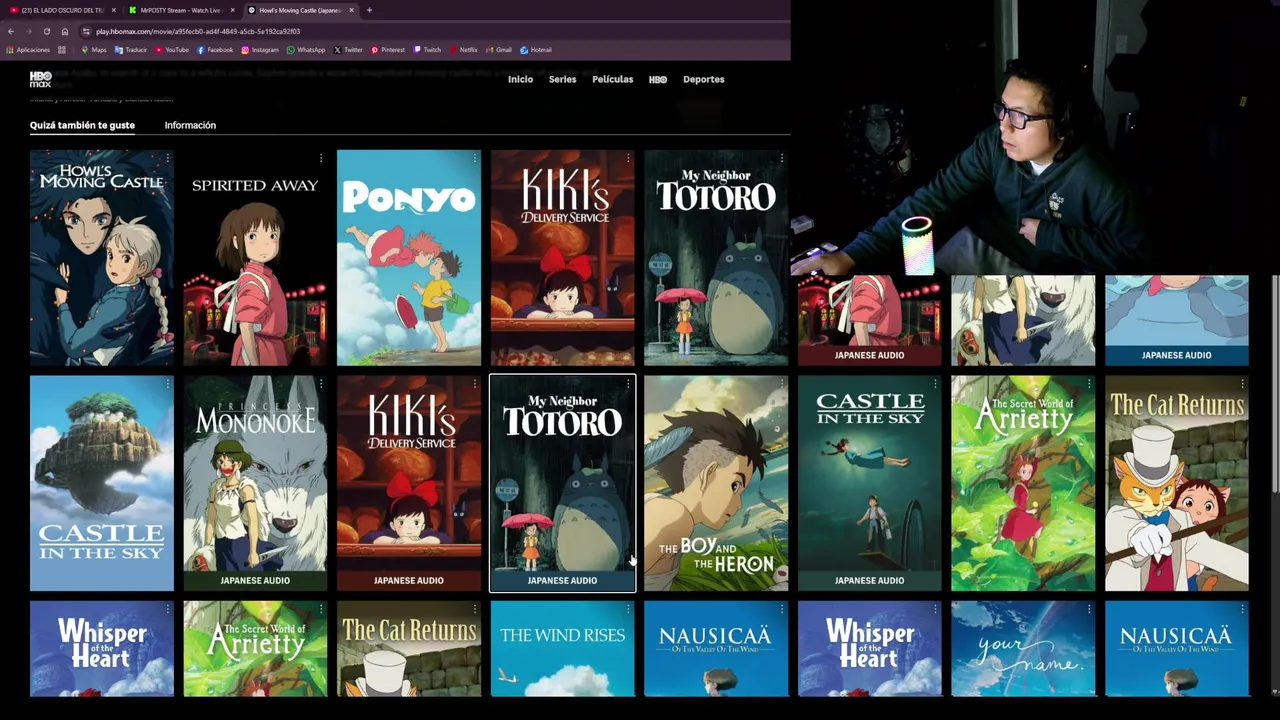1280x720 pixels.
Task: Open the Your Name poster
Action: tap(1023, 649)
